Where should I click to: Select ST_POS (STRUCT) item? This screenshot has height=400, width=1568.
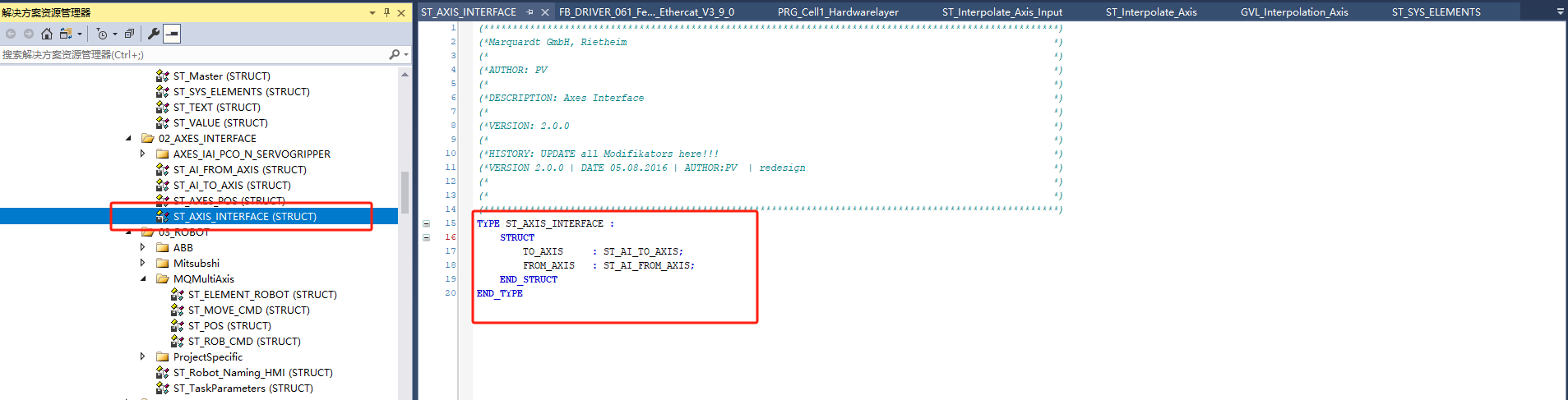pos(229,325)
